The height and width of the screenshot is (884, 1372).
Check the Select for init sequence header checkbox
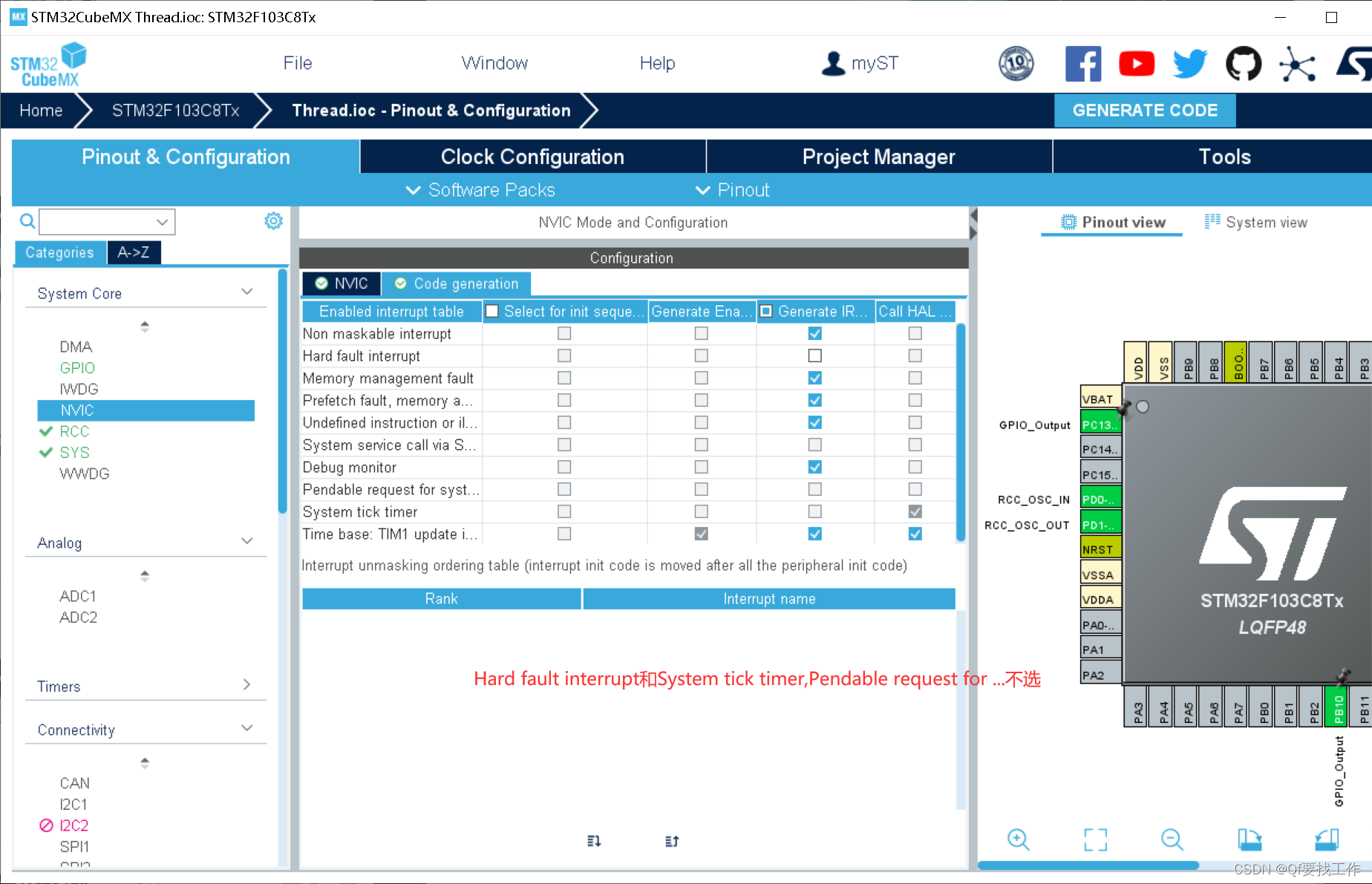pos(491,311)
